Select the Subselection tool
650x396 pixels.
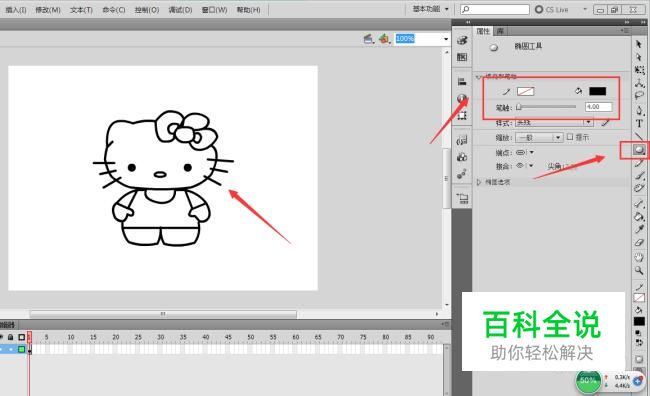(639, 57)
